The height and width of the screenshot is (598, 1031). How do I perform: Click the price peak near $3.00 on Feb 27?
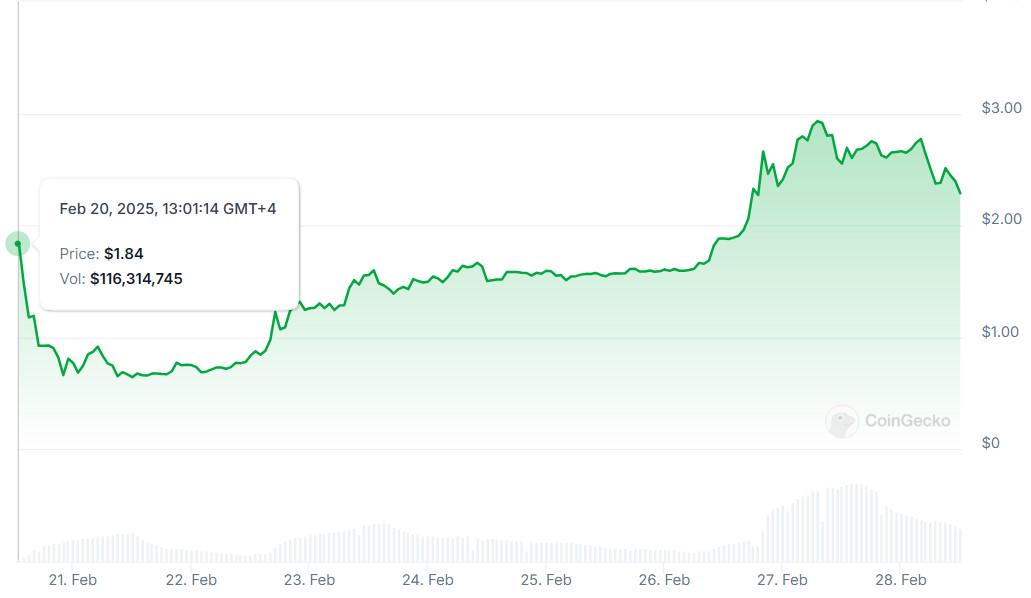pyautogui.click(x=817, y=122)
